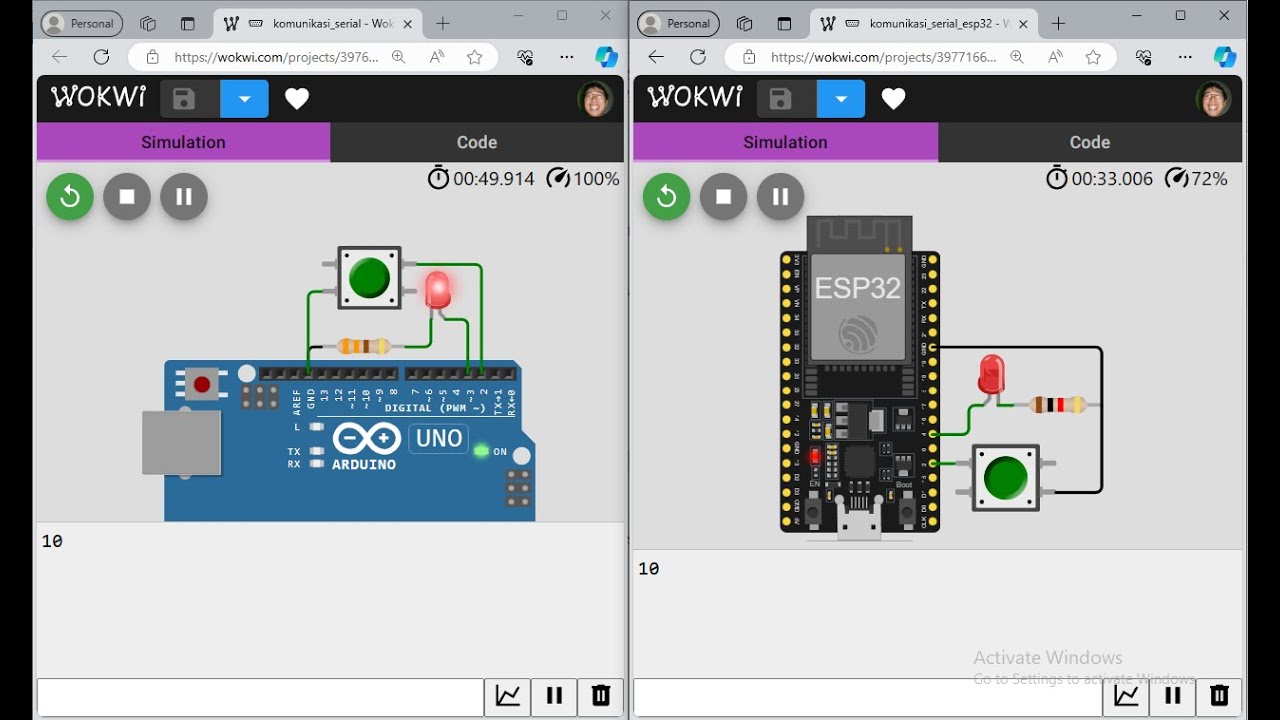Pause simulation in left Wokwi window
Screen dimensions: 1280x720
pyautogui.click(x=184, y=197)
